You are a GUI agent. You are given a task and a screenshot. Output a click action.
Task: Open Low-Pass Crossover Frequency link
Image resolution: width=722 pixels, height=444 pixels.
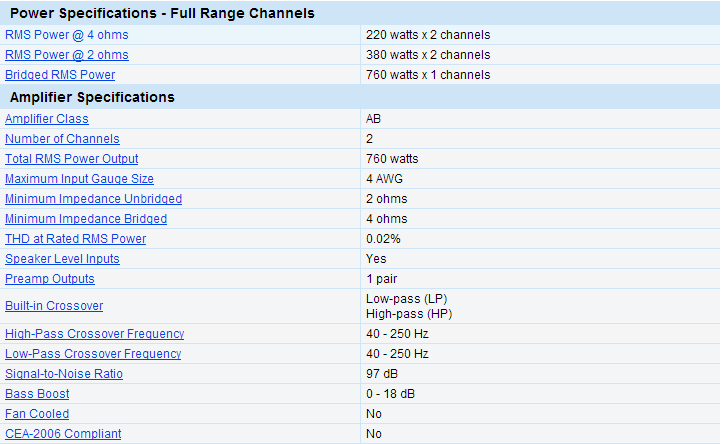93,354
